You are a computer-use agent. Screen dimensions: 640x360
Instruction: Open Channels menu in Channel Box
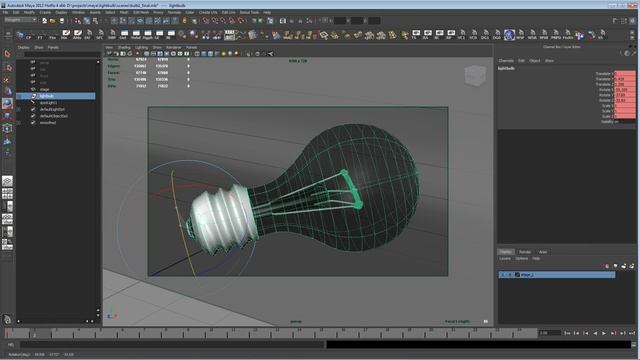click(x=506, y=60)
